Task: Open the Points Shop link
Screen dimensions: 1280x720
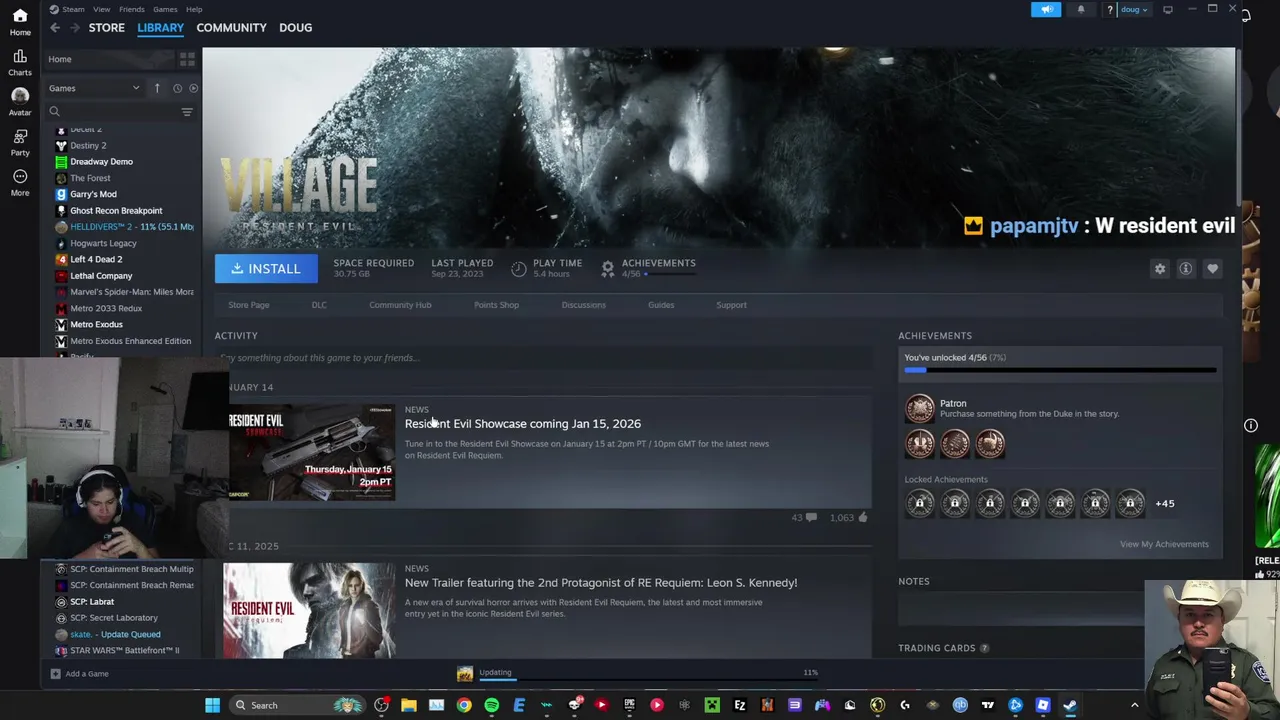Action: tap(496, 305)
